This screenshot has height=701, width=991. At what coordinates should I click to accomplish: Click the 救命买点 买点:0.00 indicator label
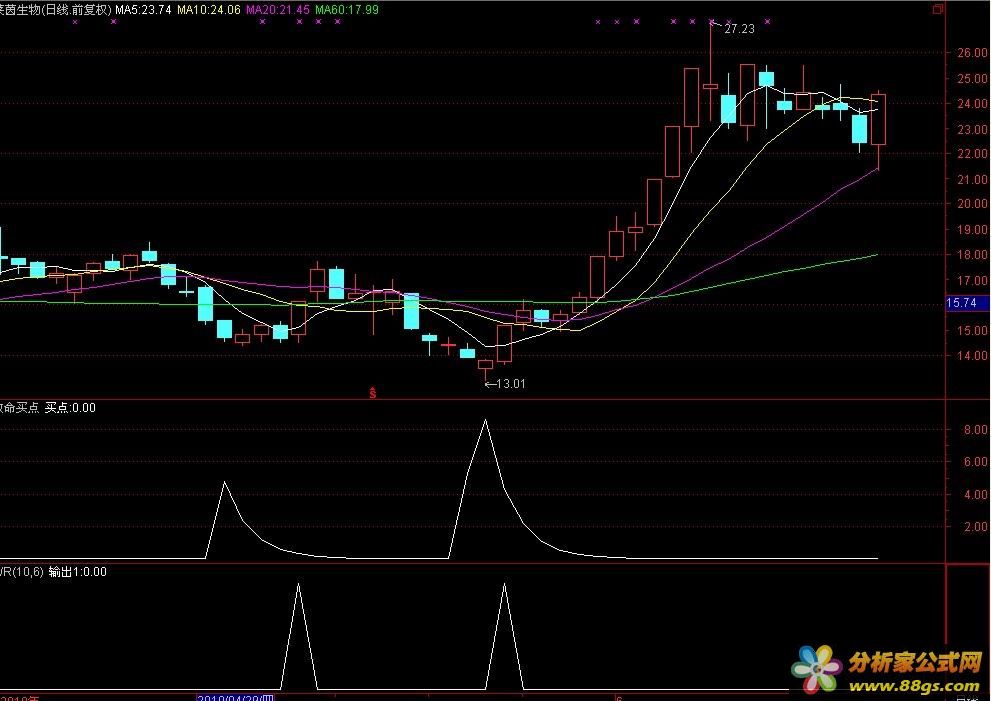[x=48, y=408]
